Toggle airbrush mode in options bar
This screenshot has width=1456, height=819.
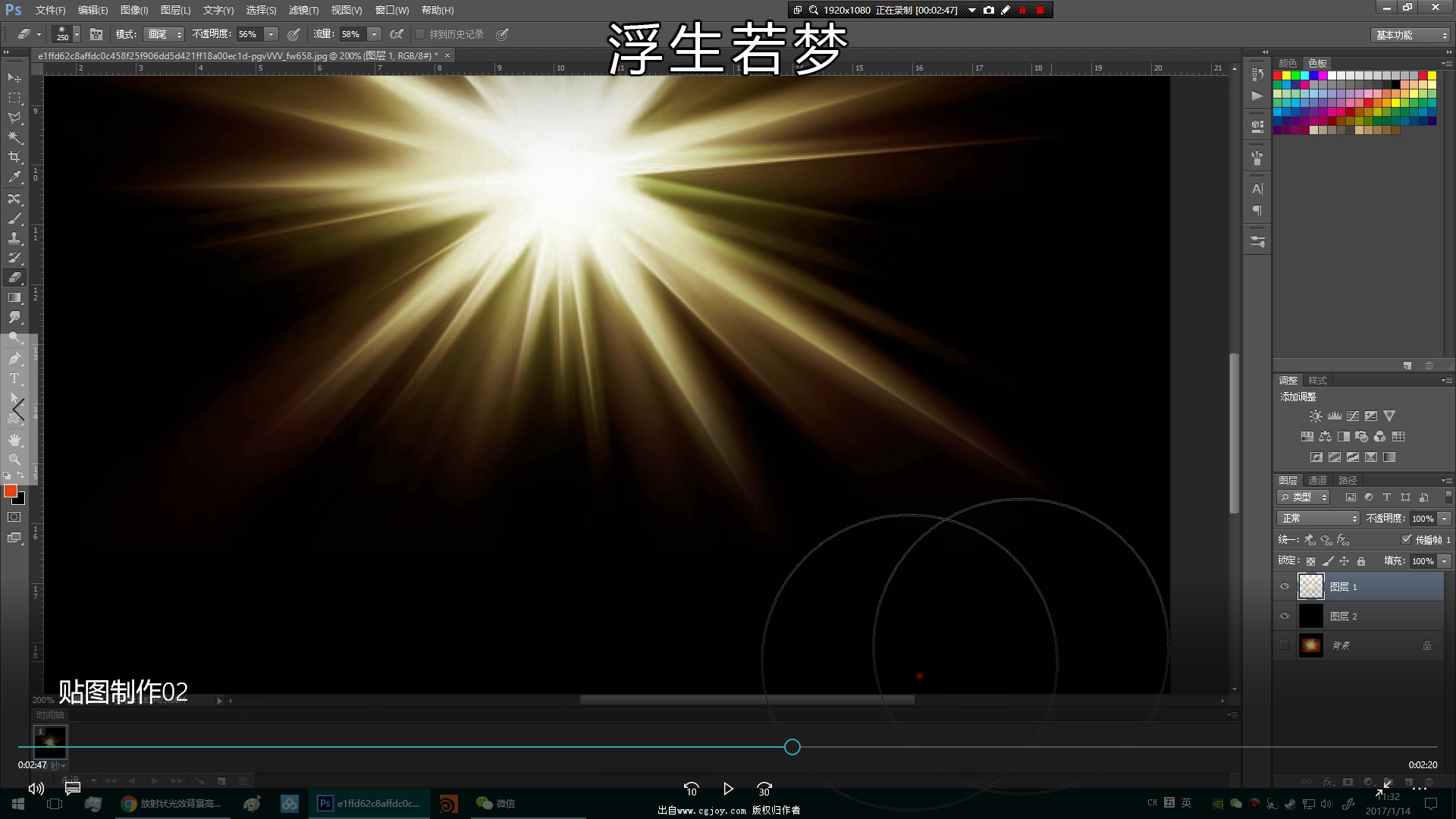(x=397, y=34)
